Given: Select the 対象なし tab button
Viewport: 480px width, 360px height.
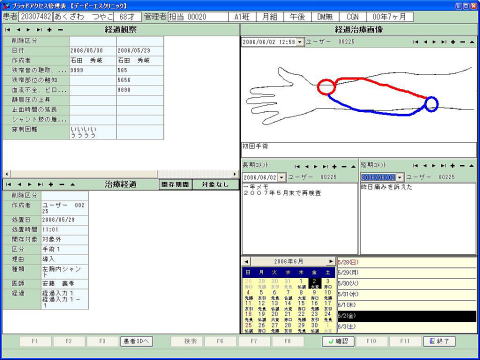Looking at the screenshot, I should click(x=216, y=184).
